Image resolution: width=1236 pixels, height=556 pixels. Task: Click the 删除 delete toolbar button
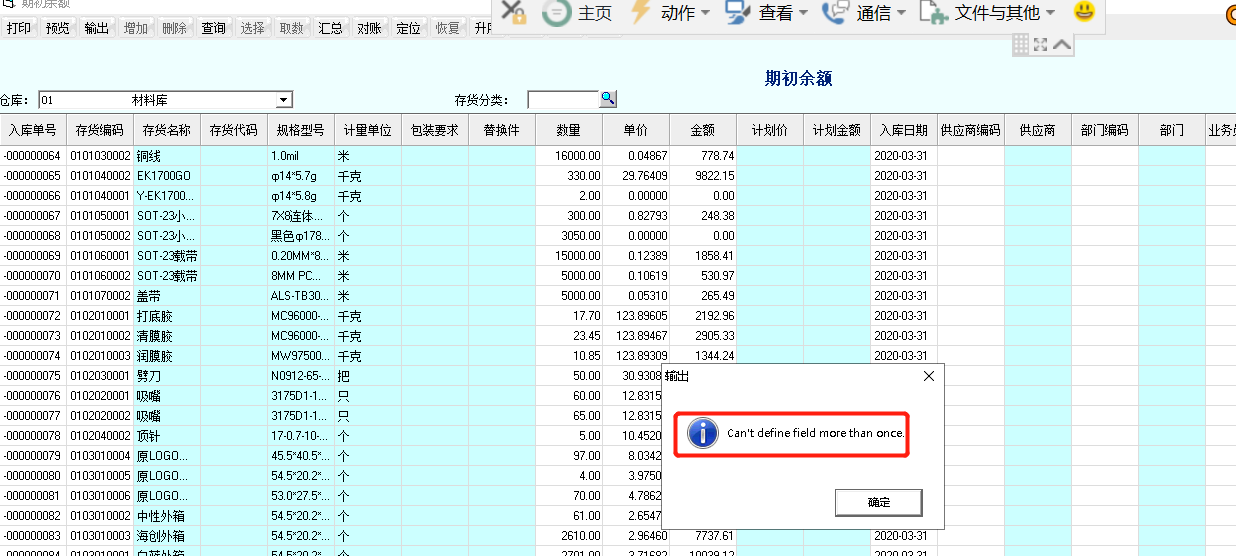(175, 28)
